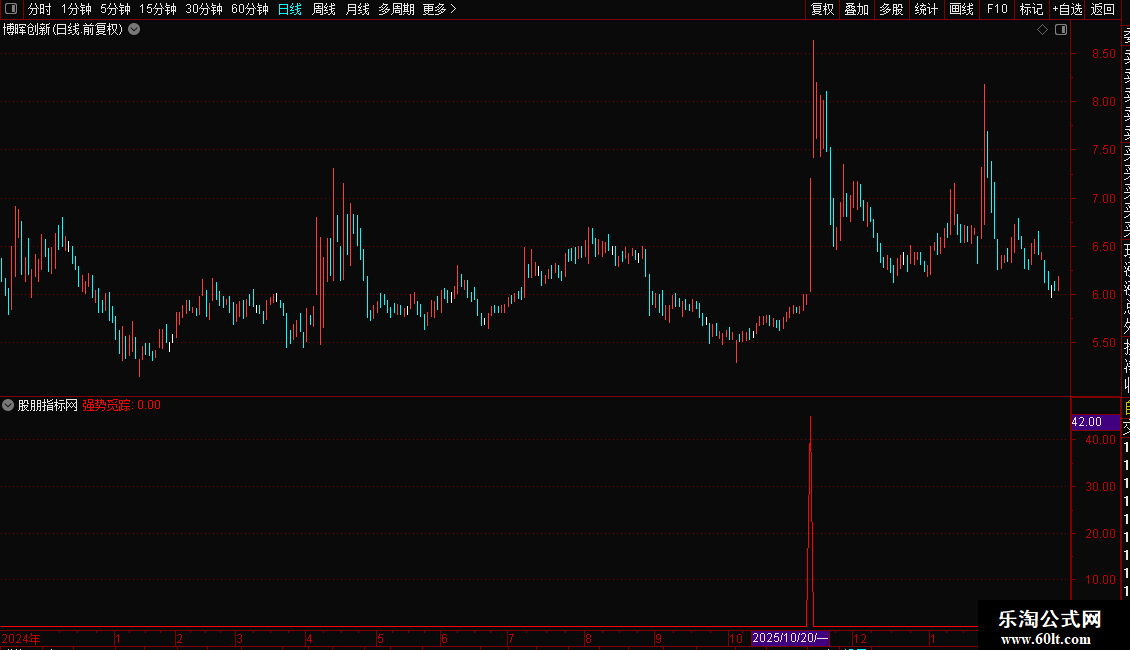Screen dimensions: 1130x650
Task: Toggle the left sidebar panel icon
Action: point(11,9)
